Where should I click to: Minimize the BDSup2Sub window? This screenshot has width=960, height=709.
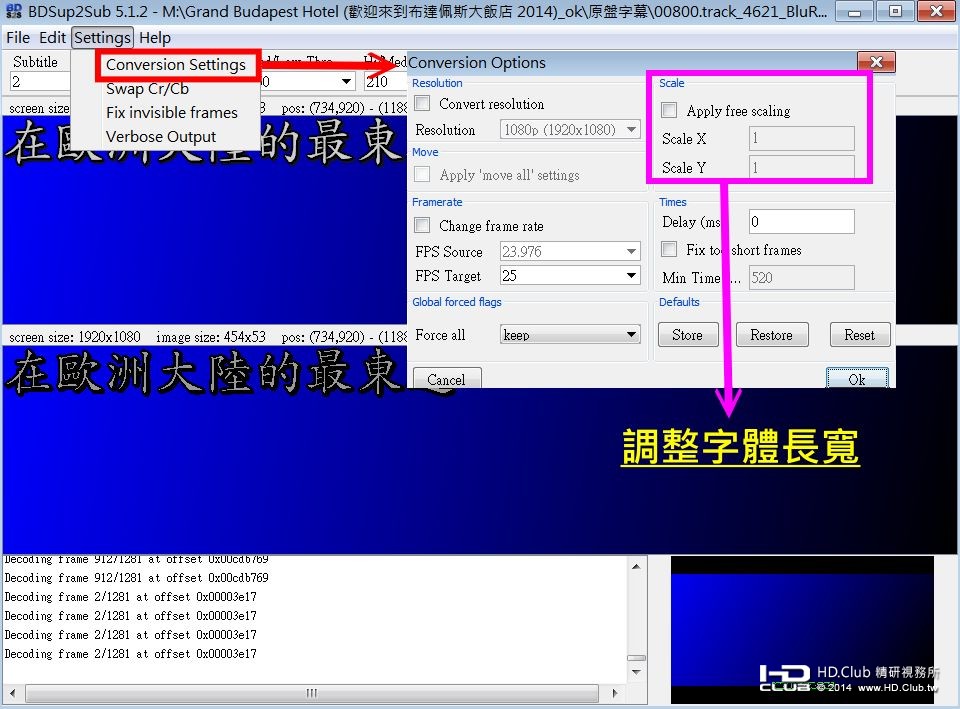[855, 11]
